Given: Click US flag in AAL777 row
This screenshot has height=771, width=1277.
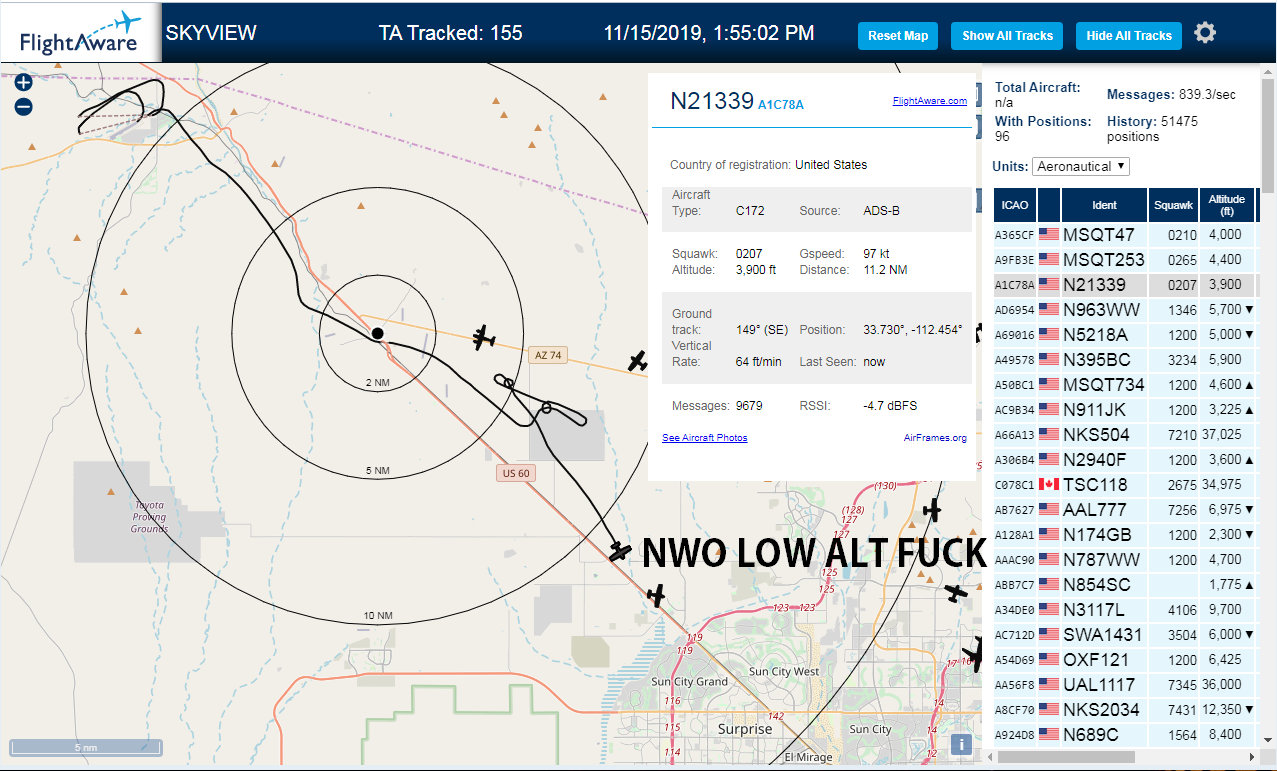Looking at the screenshot, I should [1049, 510].
